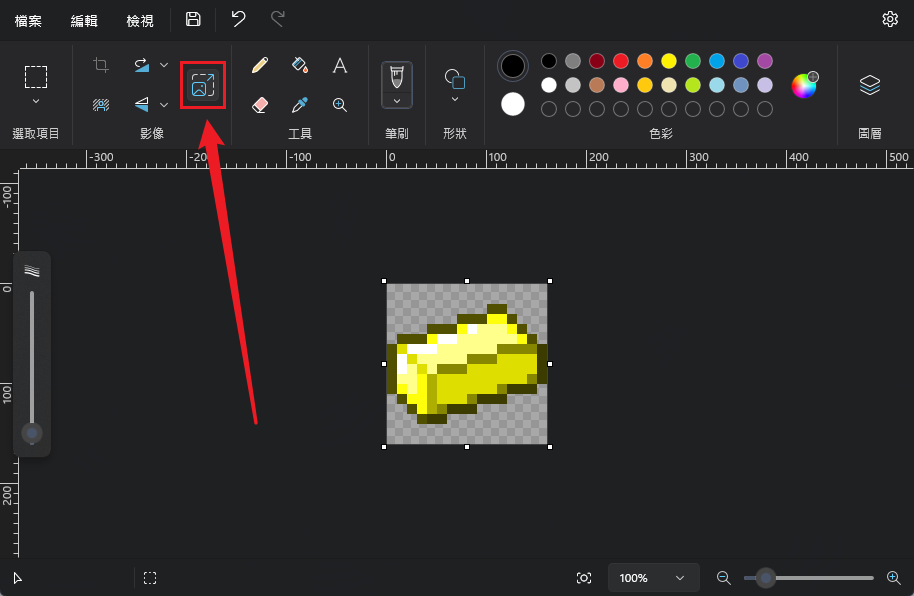Click the flip image icon
Viewport: 914px width, 596px height.
[142, 105]
